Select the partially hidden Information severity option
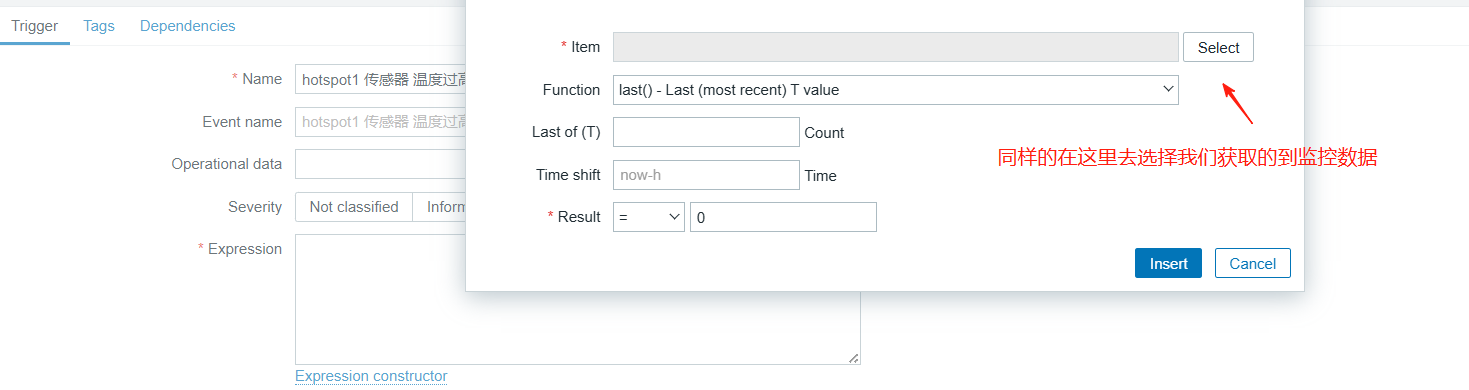1469x390 pixels. [x=440, y=207]
